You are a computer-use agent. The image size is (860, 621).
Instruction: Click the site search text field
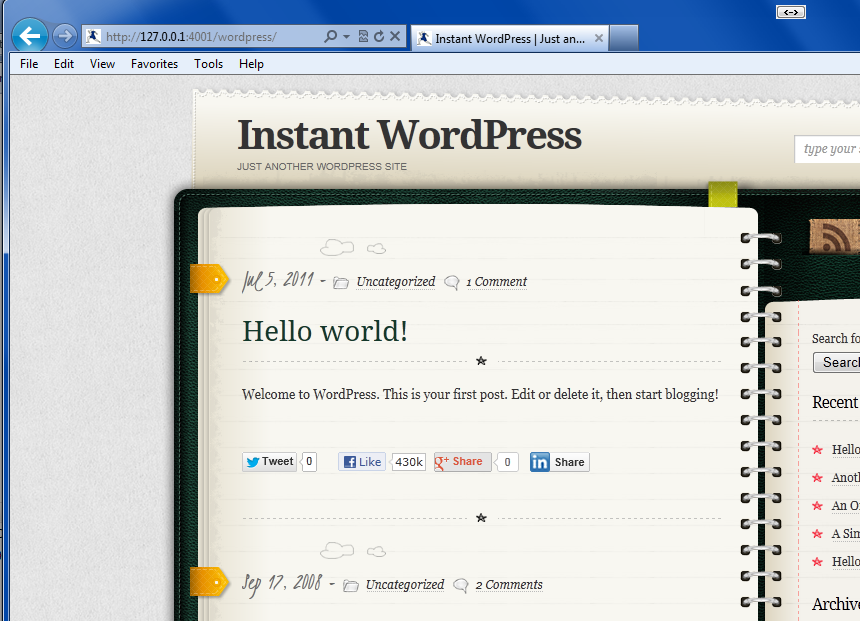(830, 149)
